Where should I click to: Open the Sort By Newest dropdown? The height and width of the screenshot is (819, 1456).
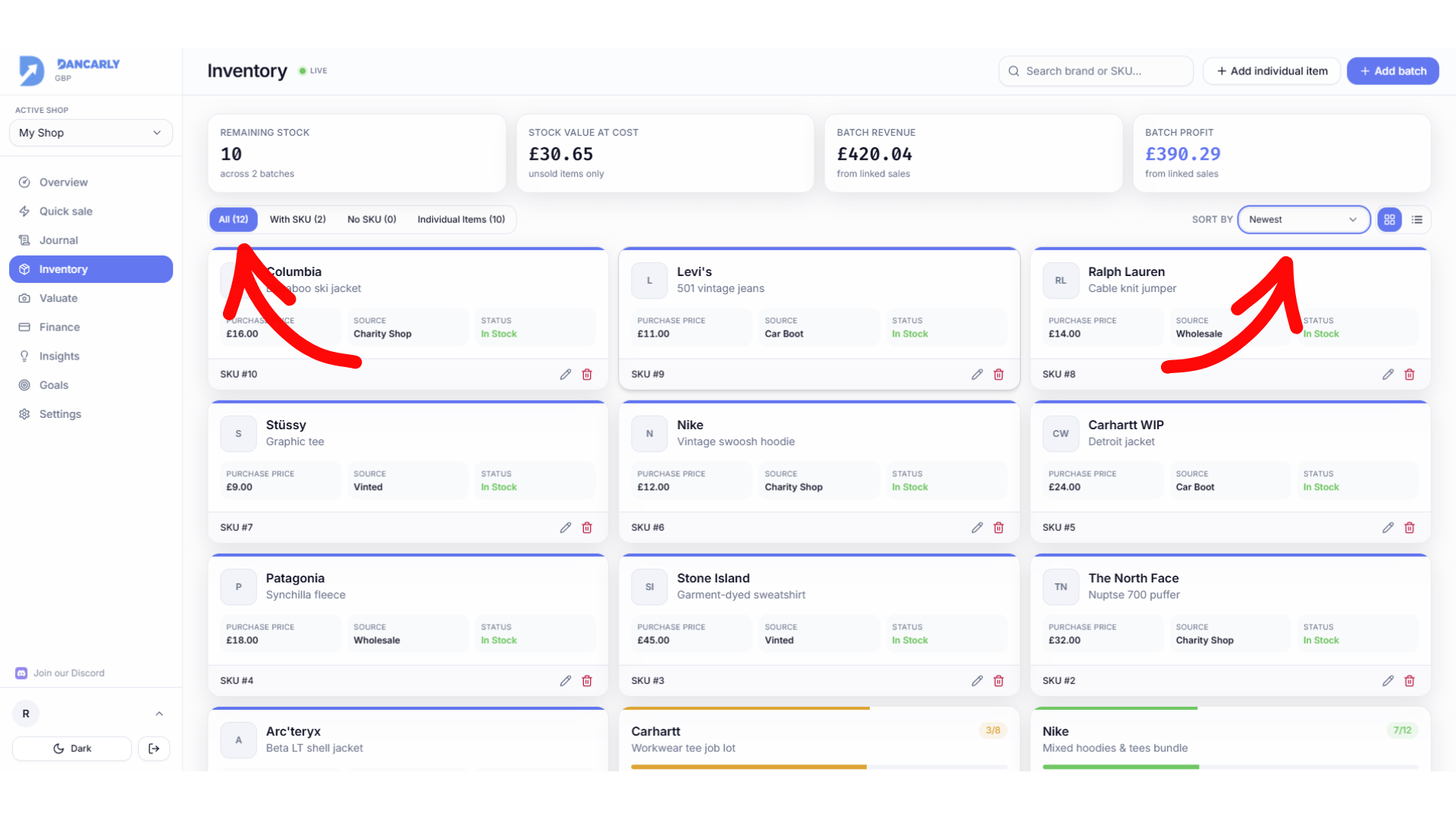[1304, 219]
